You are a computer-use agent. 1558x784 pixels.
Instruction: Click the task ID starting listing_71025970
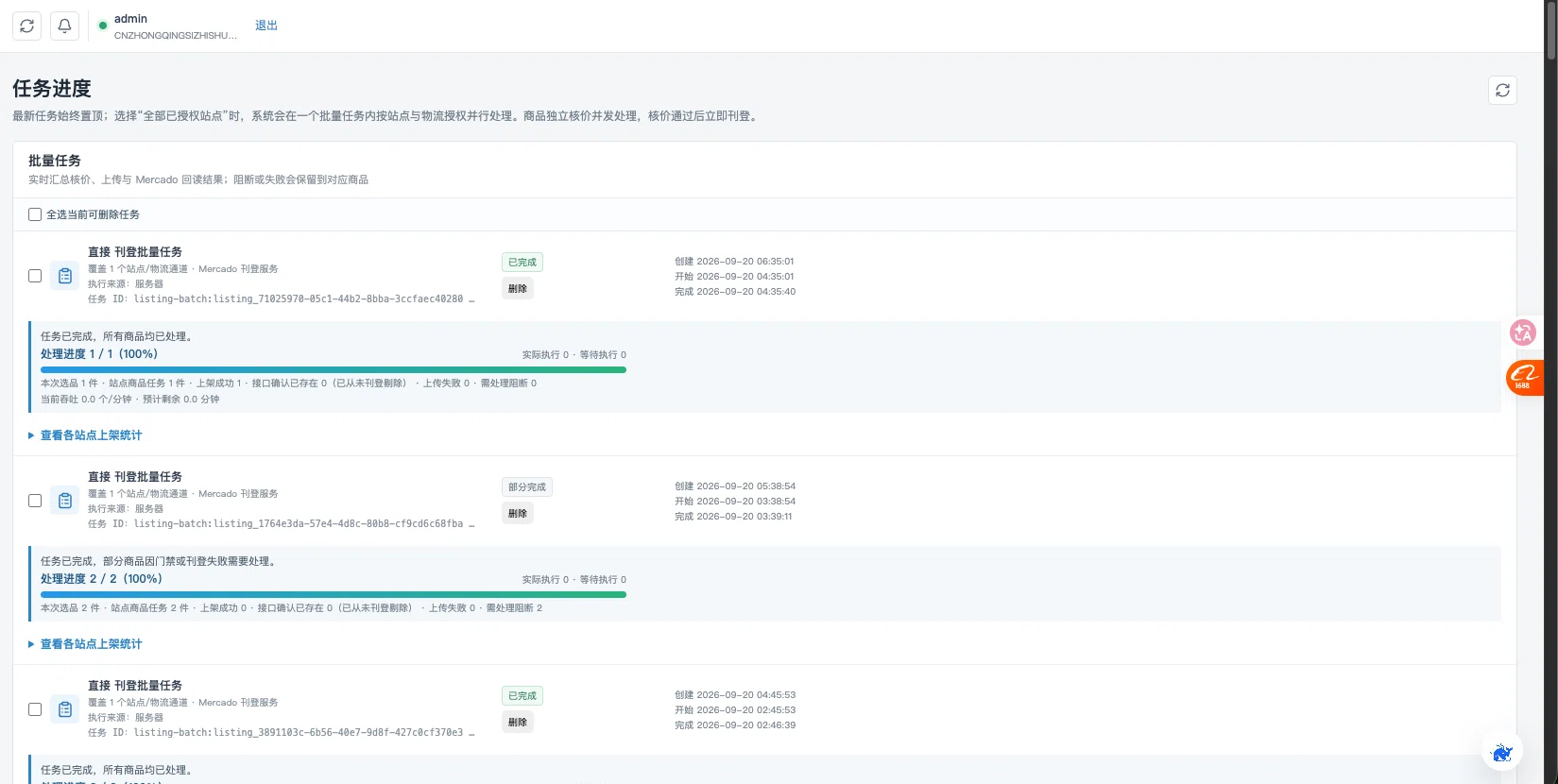point(282,298)
